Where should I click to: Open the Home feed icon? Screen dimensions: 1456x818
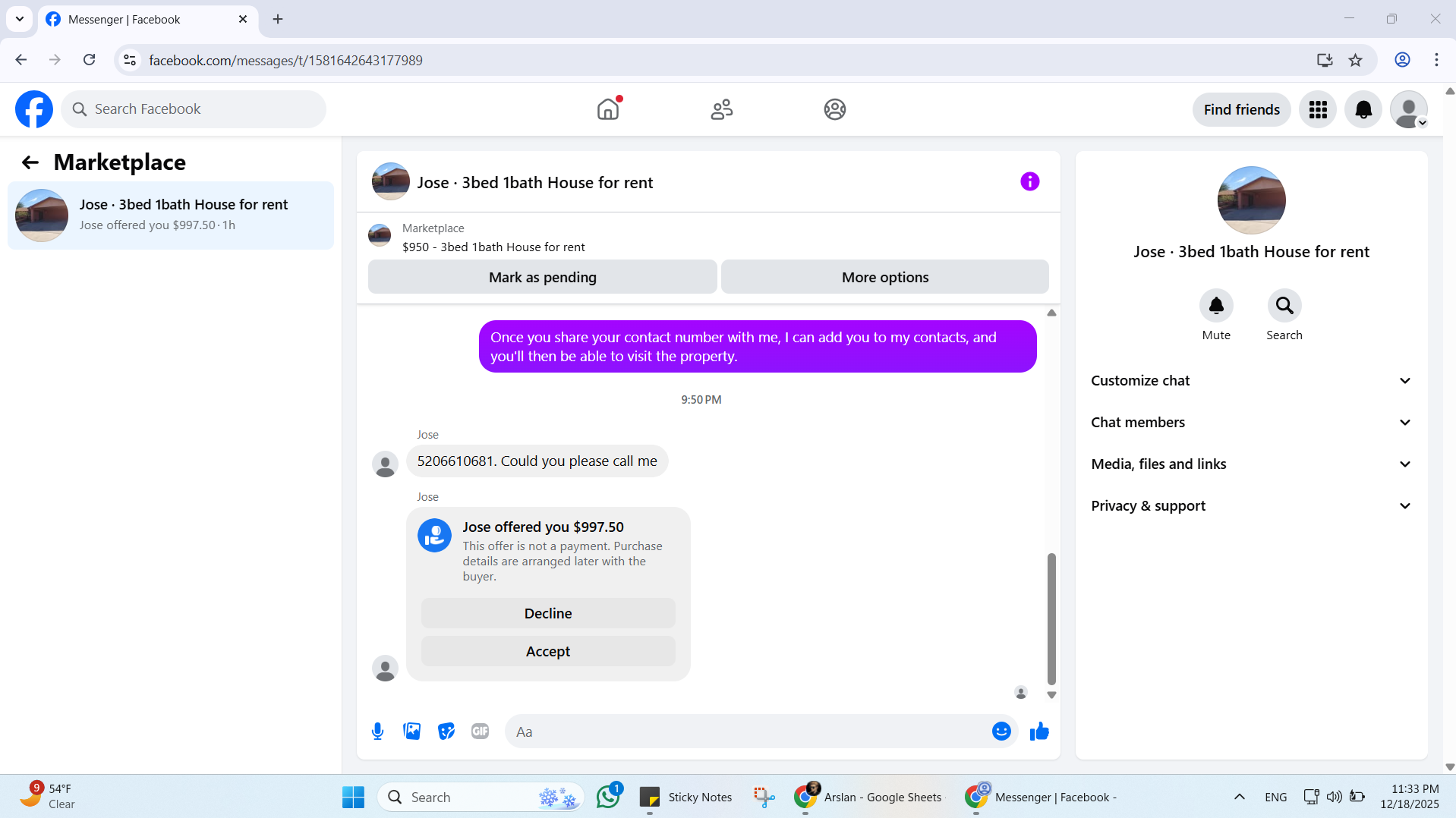(608, 109)
